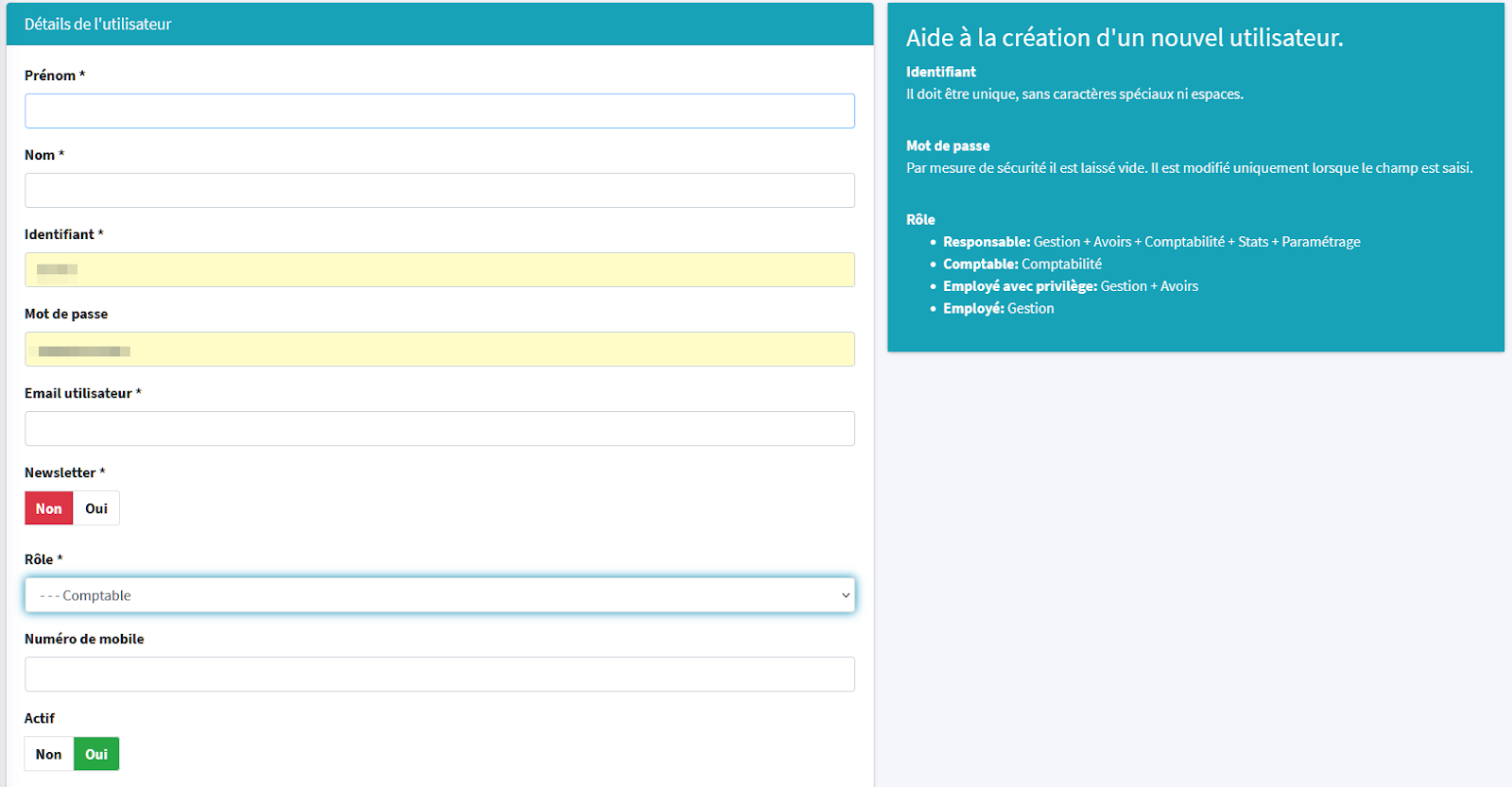Click the "Numéro de mobile" label
The height and width of the screenshot is (787, 1512).
coord(84,639)
